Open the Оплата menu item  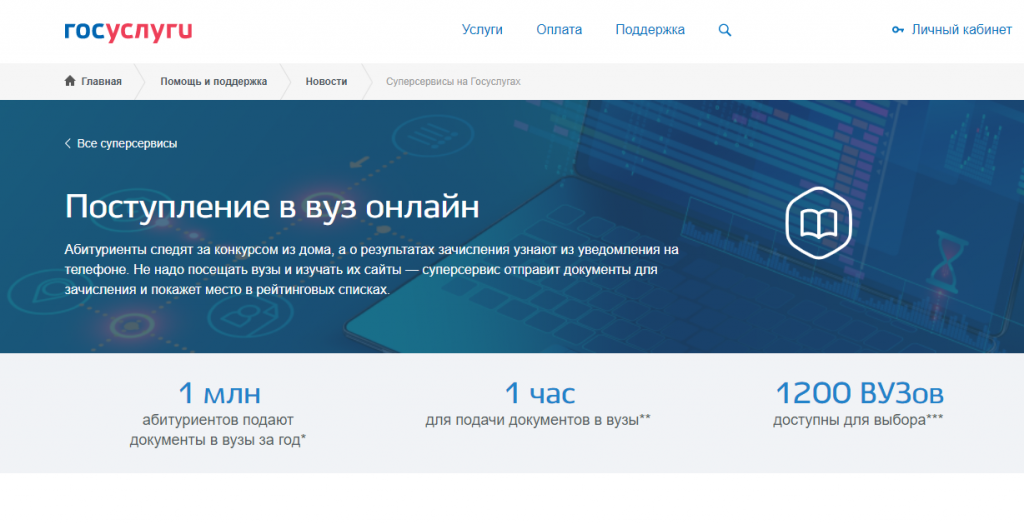(559, 30)
